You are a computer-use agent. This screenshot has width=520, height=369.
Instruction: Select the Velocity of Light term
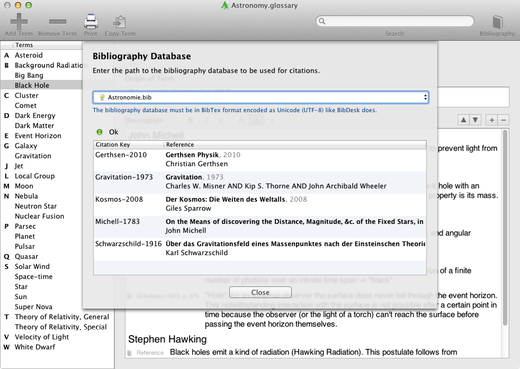[x=42, y=337]
